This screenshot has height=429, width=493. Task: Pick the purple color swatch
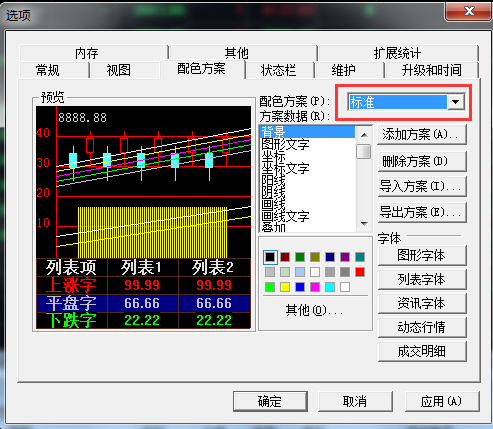(345, 257)
